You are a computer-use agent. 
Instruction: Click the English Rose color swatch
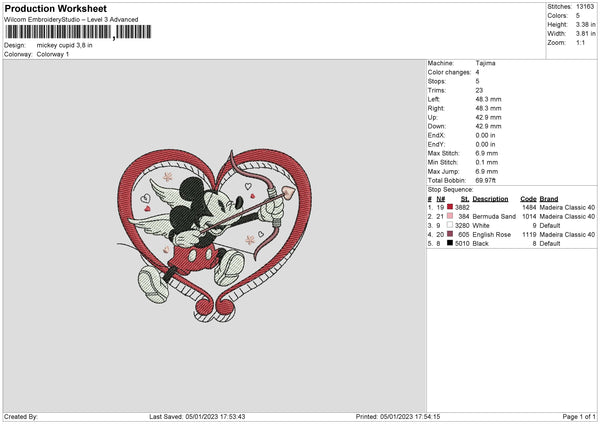(450, 234)
